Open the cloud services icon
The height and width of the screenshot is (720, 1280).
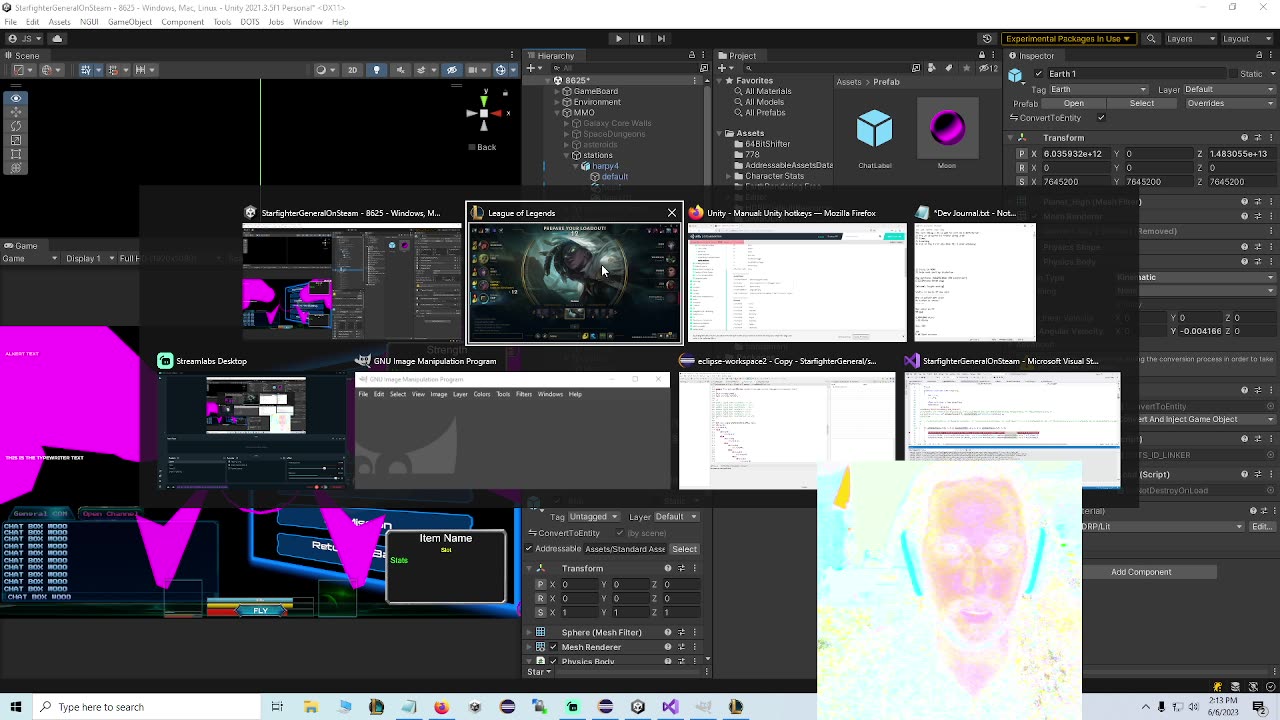tap(57, 39)
